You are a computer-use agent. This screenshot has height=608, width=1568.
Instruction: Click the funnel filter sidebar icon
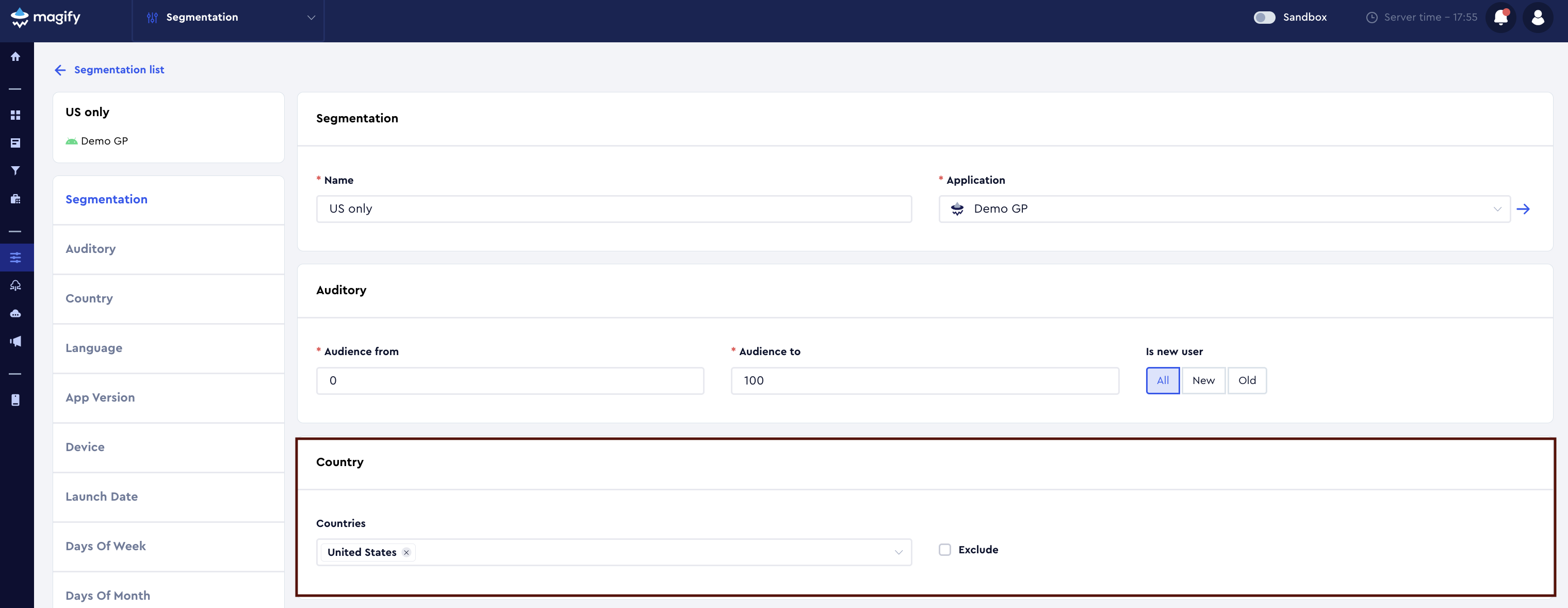click(x=16, y=171)
